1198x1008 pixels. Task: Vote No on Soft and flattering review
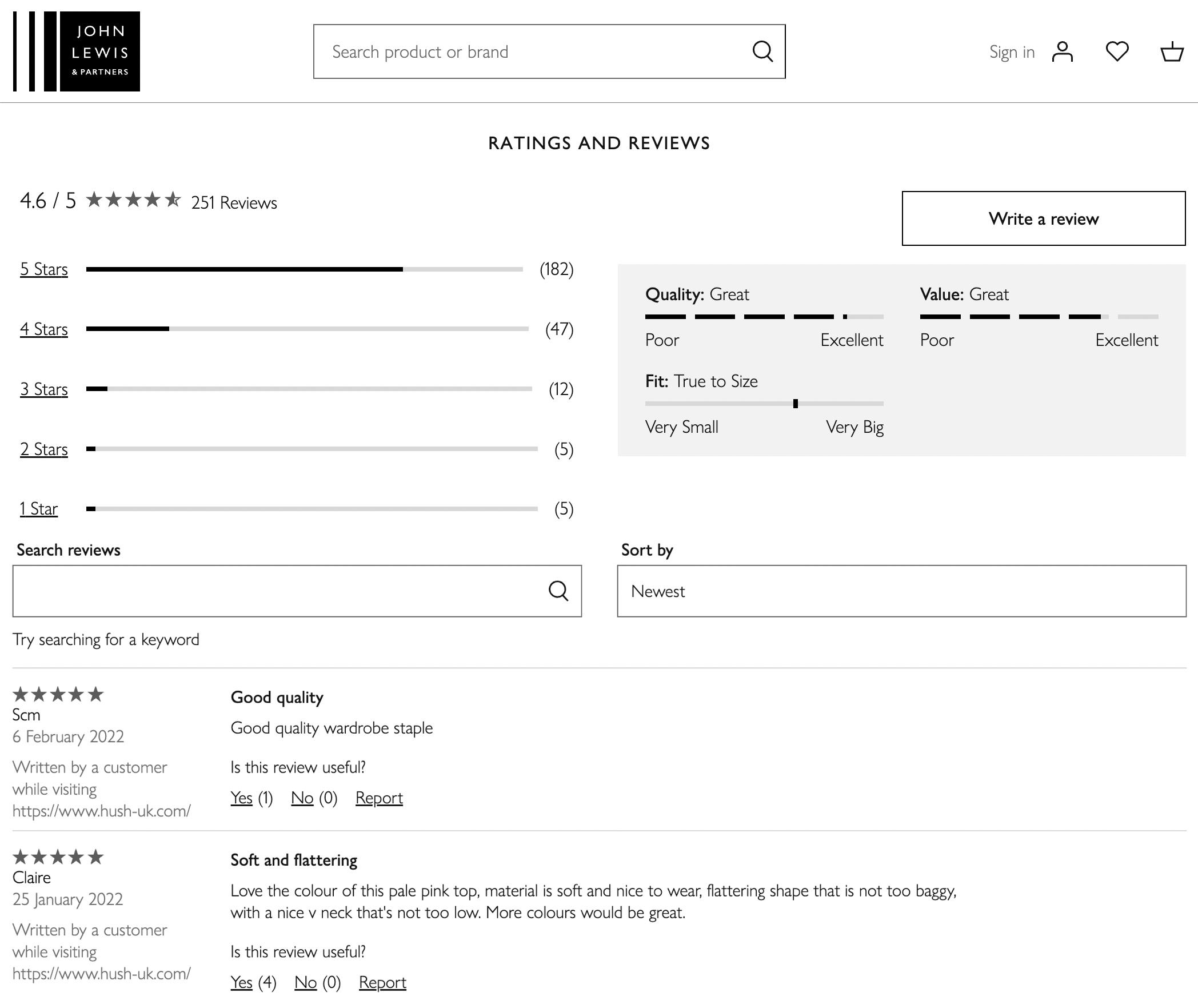click(x=305, y=982)
